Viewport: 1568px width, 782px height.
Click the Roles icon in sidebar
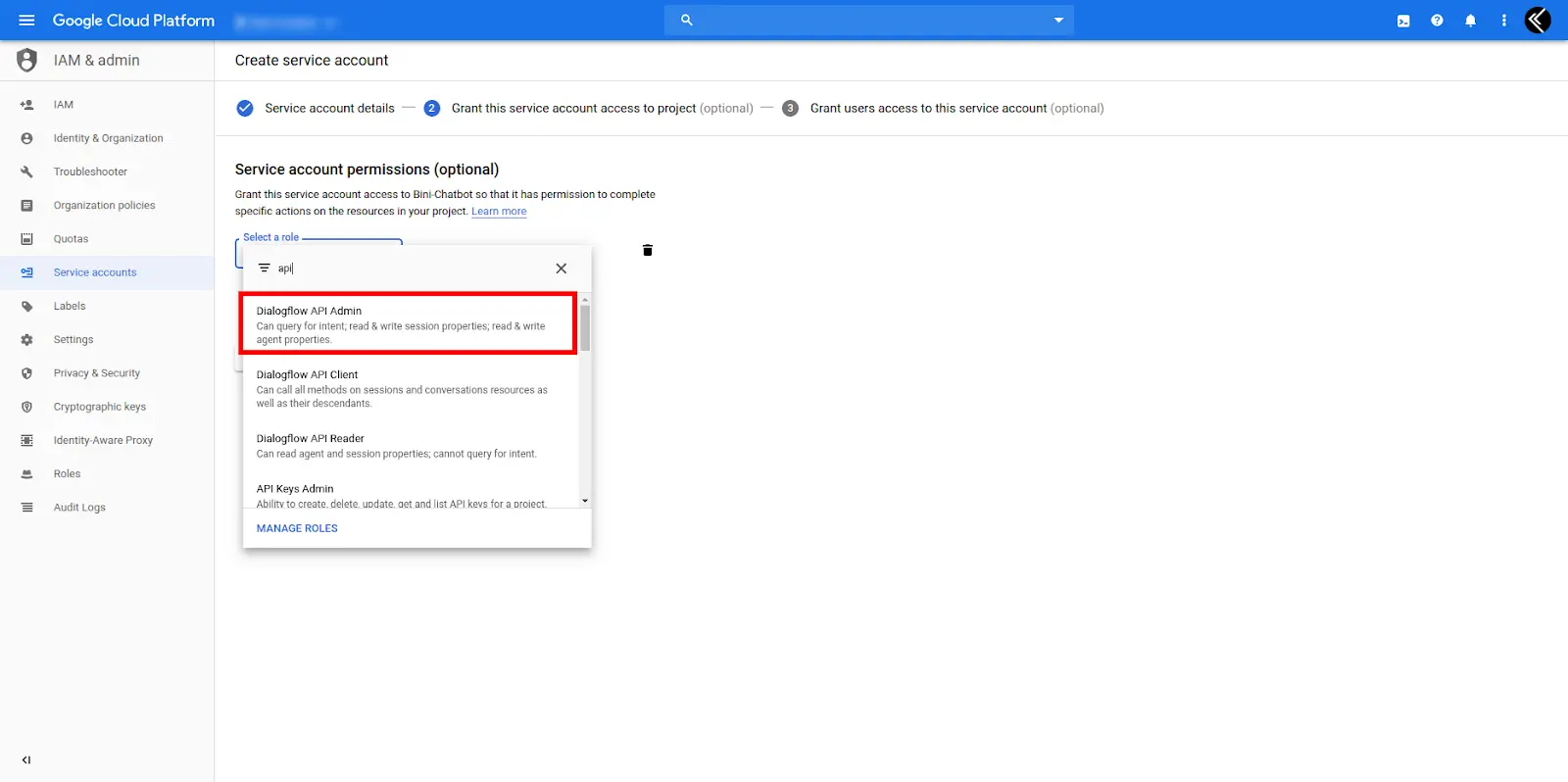(26, 473)
